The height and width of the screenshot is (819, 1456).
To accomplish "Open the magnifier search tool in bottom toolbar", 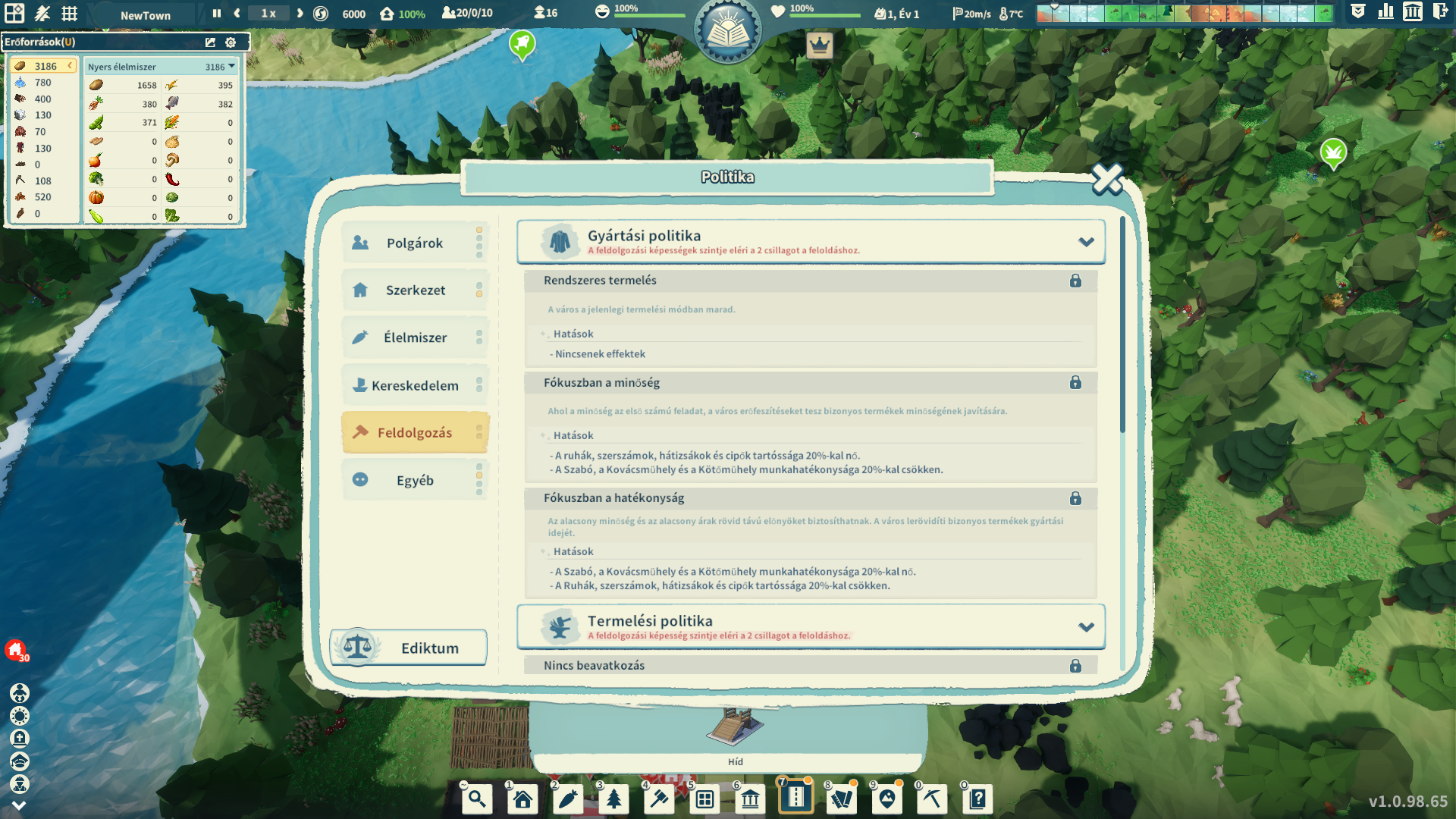I will (x=477, y=799).
